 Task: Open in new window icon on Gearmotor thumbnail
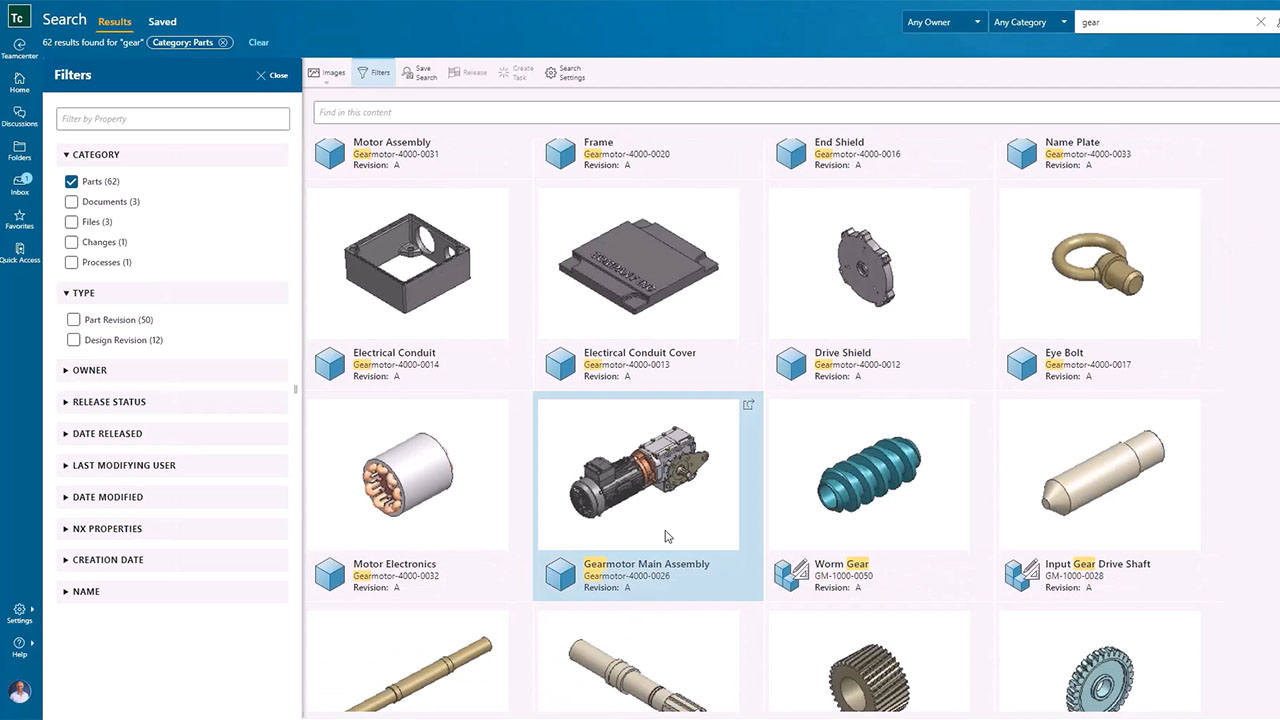[748, 405]
